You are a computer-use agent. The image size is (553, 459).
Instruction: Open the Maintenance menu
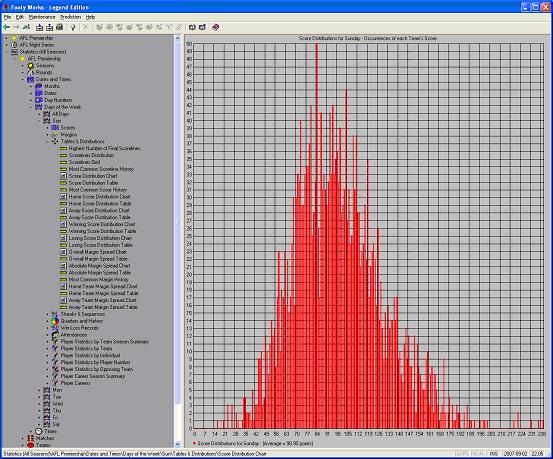pyautogui.click(x=42, y=17)
